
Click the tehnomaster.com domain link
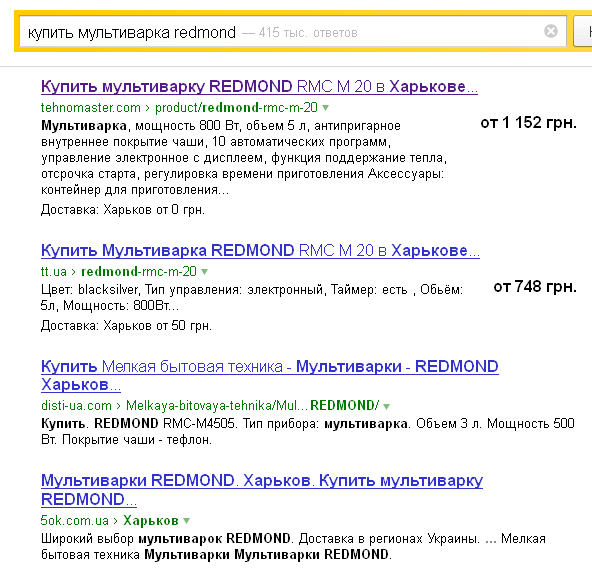91,108
